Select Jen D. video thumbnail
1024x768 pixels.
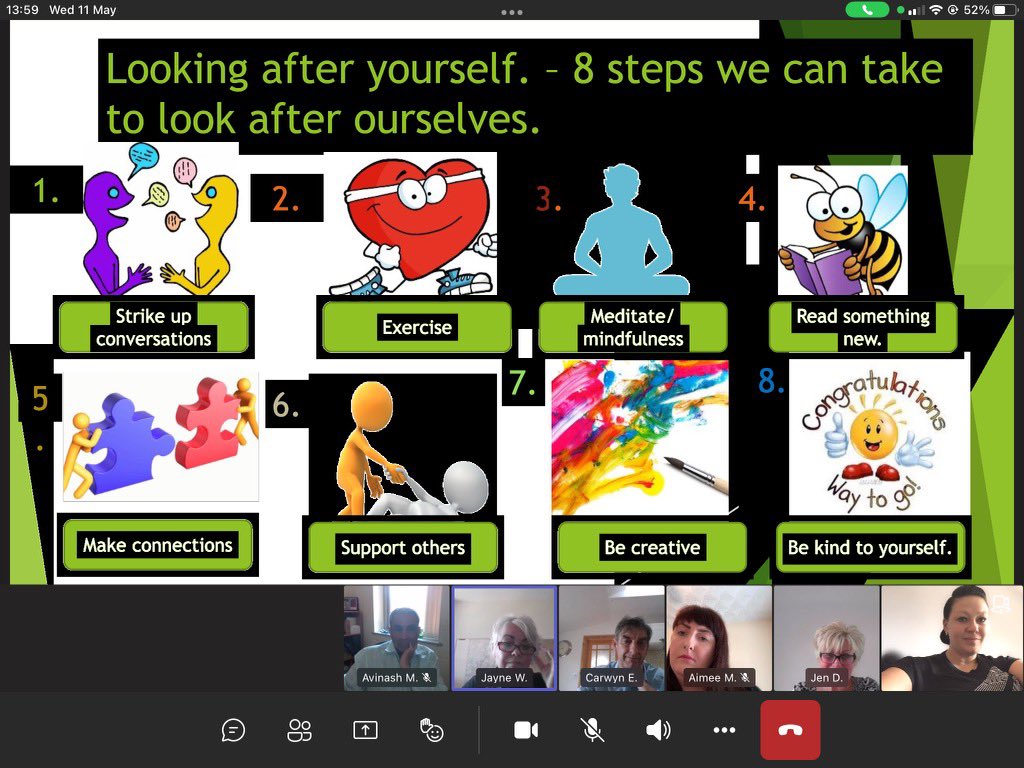pyautogui.click(x=826, y=638)
